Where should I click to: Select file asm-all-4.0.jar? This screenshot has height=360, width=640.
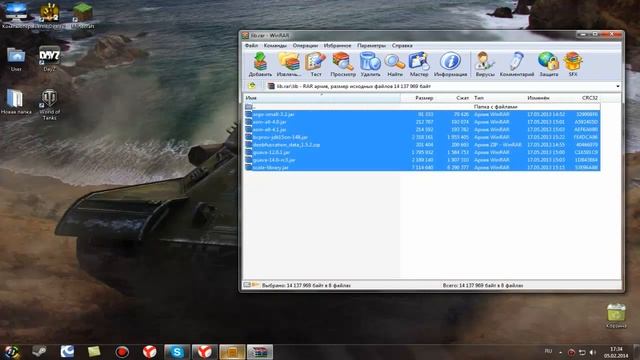pos(422,122)
